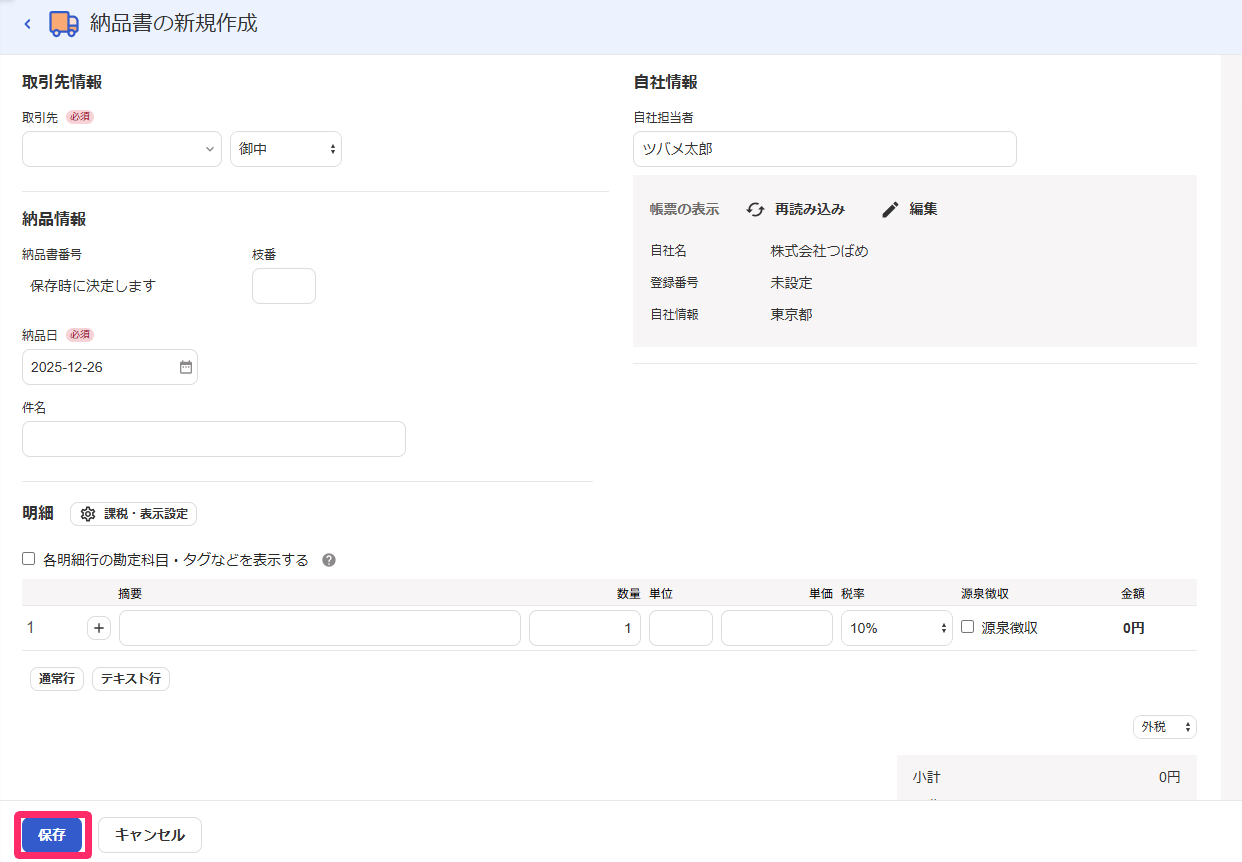Image resolution: width=1242 pixels, height=862 pixels.
Task: Click the delivery truck icon in header
Action: [64, 24]
